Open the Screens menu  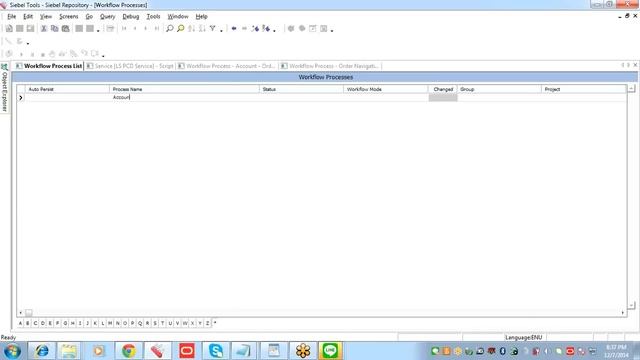tap(69, 16)
